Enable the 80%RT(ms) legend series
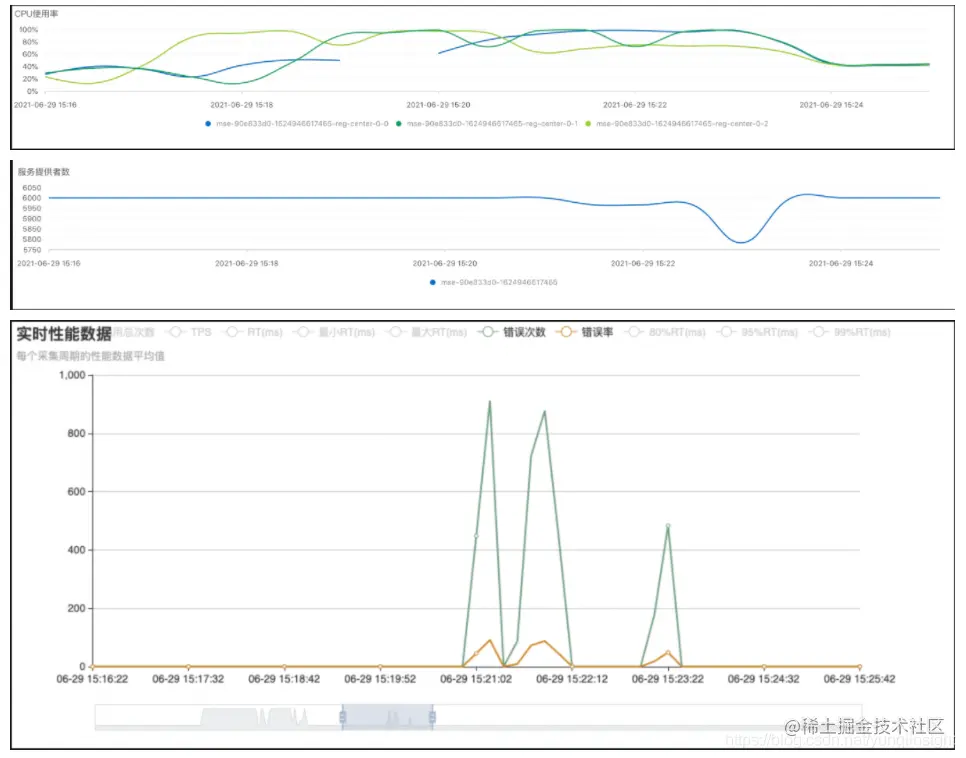 [665, 332]
